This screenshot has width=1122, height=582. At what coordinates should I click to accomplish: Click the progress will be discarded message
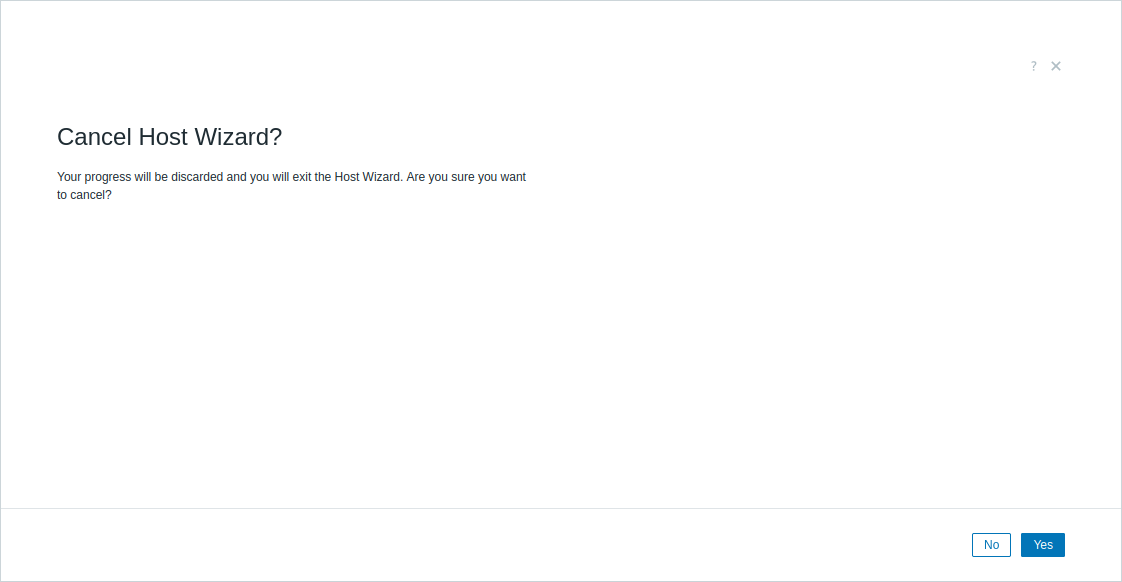click(291, 186)
